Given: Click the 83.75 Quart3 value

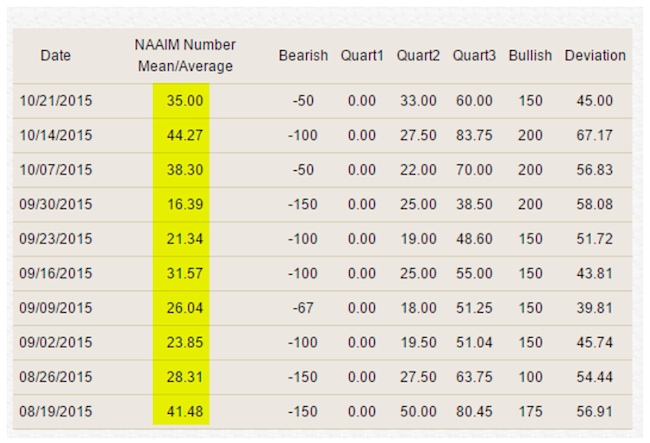Looking at the screenshot, I should pyautogui.click(x=474, y=136).
